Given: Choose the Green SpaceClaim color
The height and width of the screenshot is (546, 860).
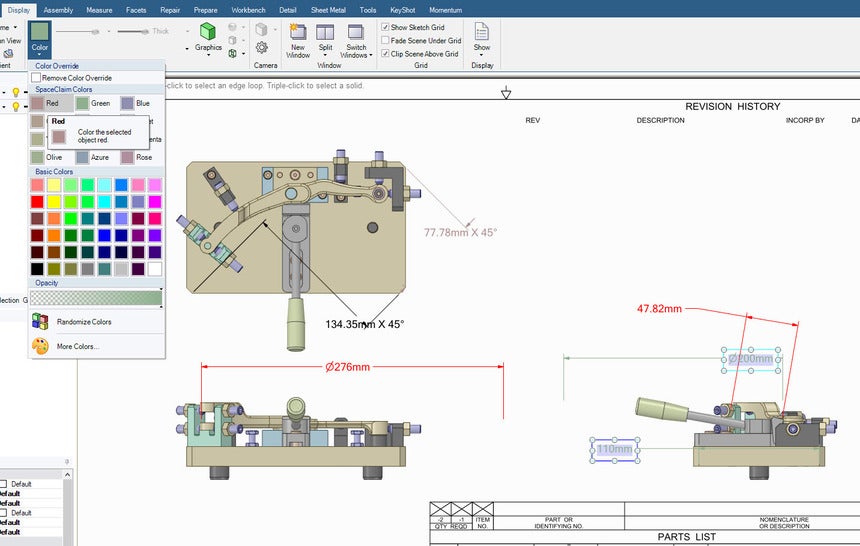Looking at the screenshot, I should [83, 103].
